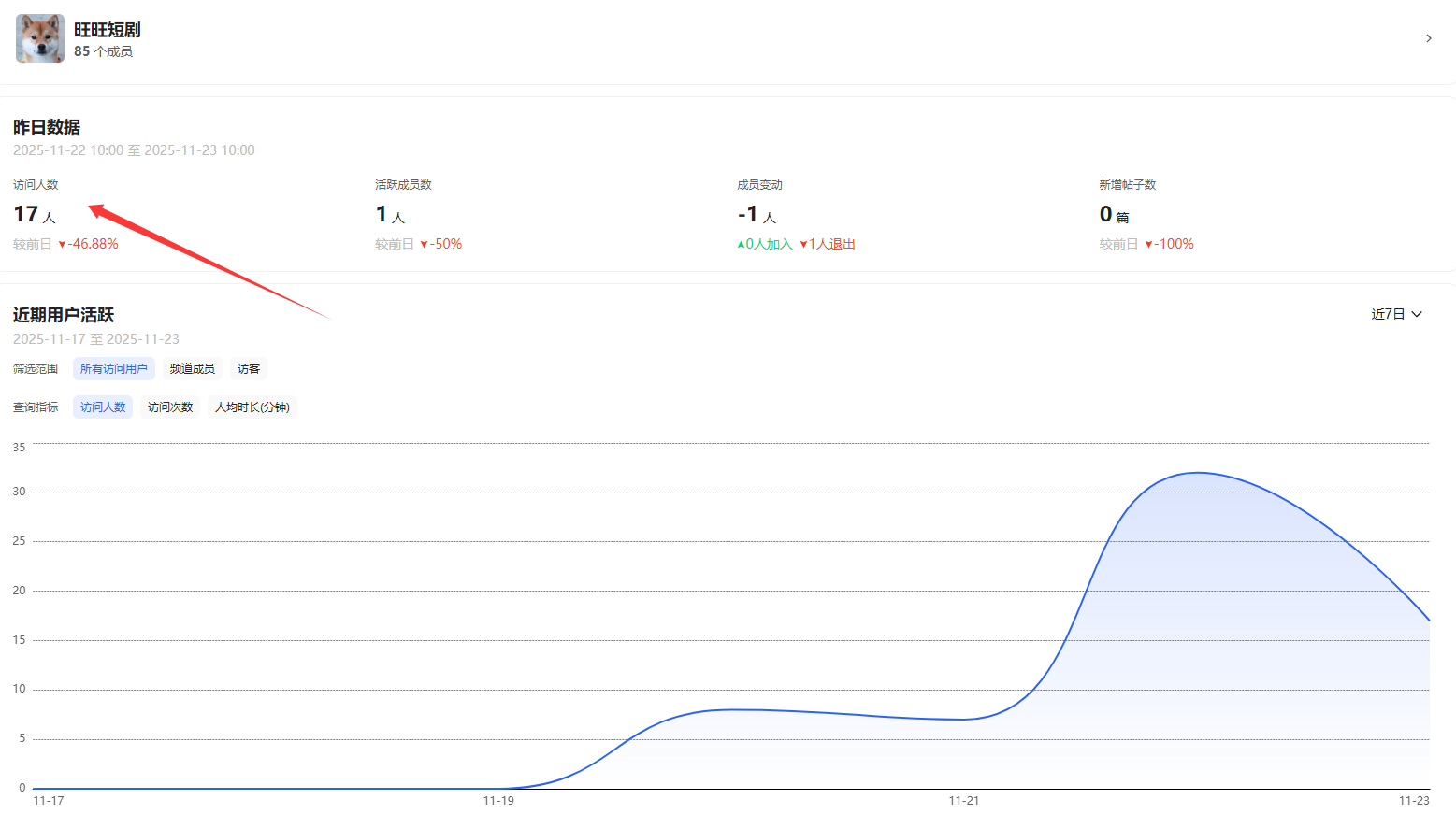Click the 旺旺短剧 Shiba dog avatar
1456x814 pixels.
(40, 38)
